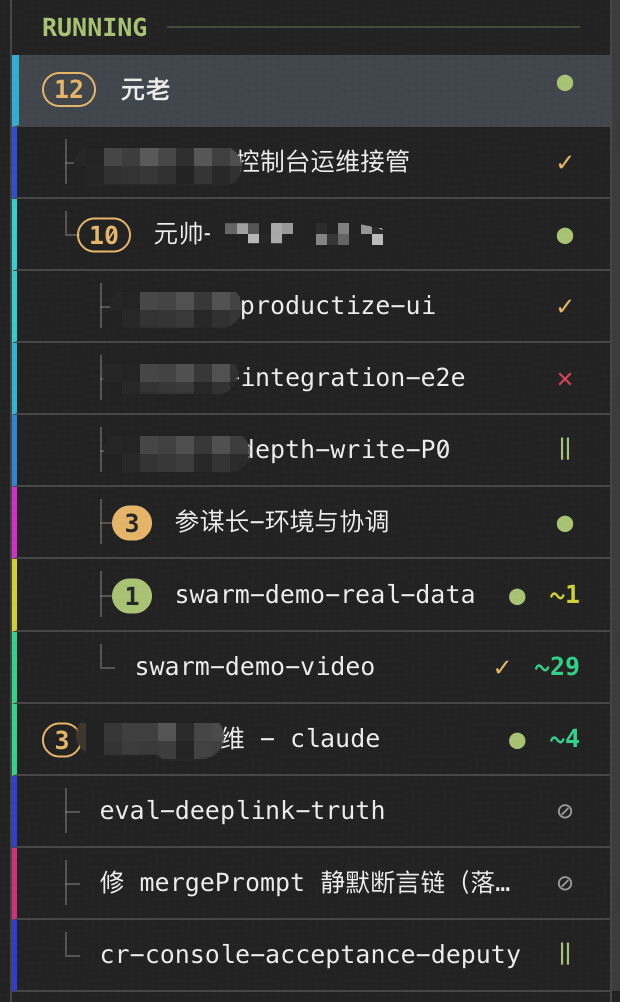The image size is (620, 1002).
Task: Click the ~1 change count on swarm-demo-real-data
Action: coord(564,595)
